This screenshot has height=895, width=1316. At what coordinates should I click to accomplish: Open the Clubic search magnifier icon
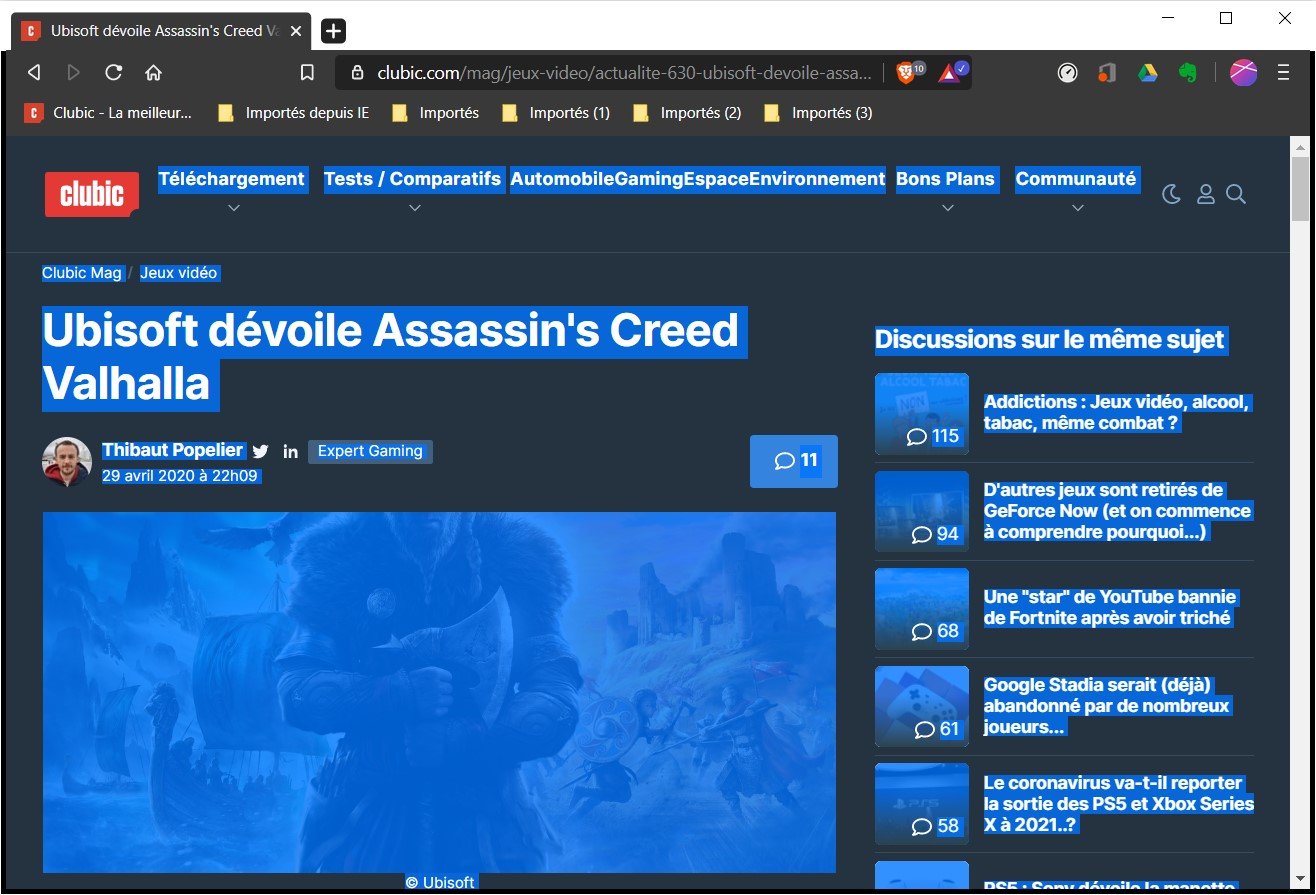[x=1236, y=195]
